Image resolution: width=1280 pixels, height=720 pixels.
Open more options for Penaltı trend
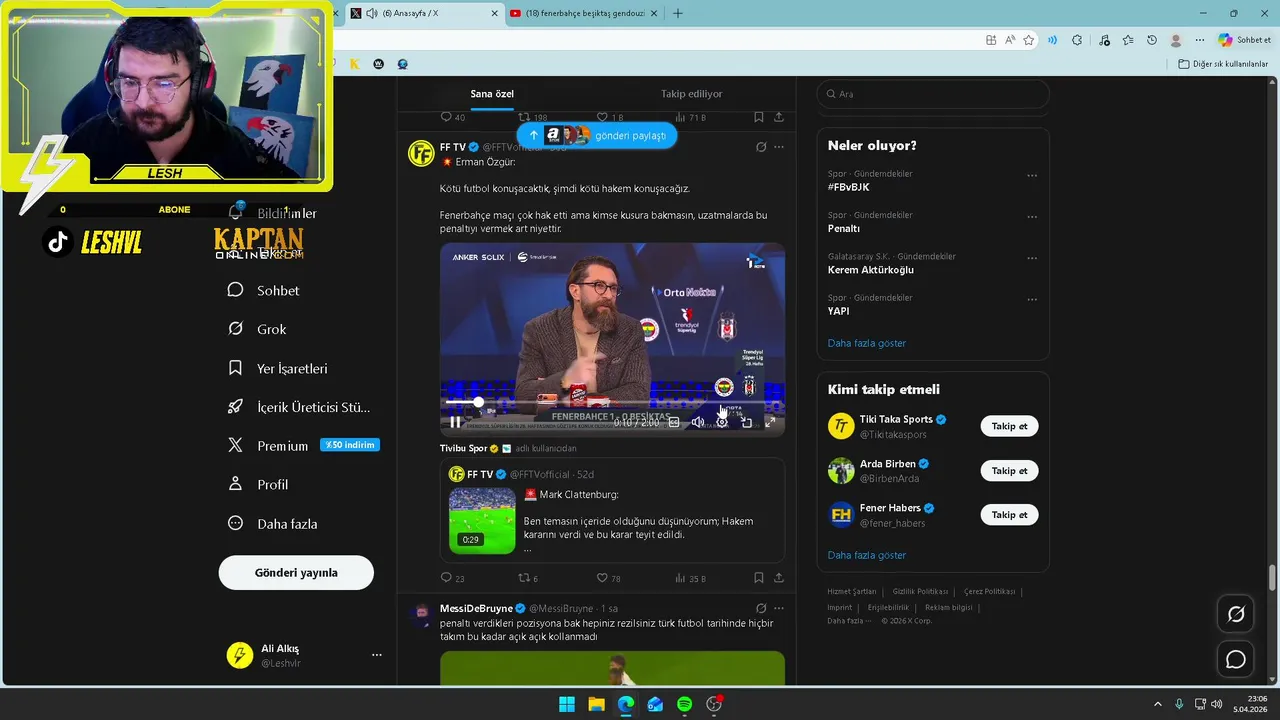(1032, 217)
